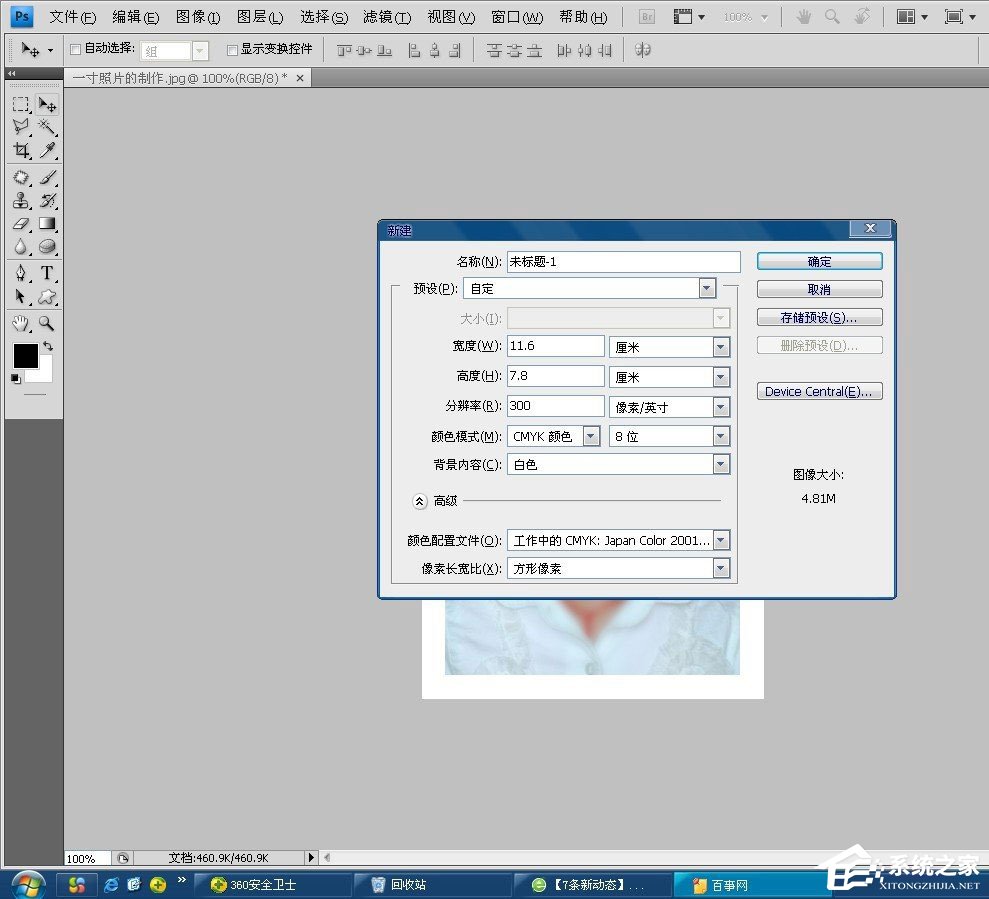Click the Zoom tool magnifier

(x=47, y=323)
